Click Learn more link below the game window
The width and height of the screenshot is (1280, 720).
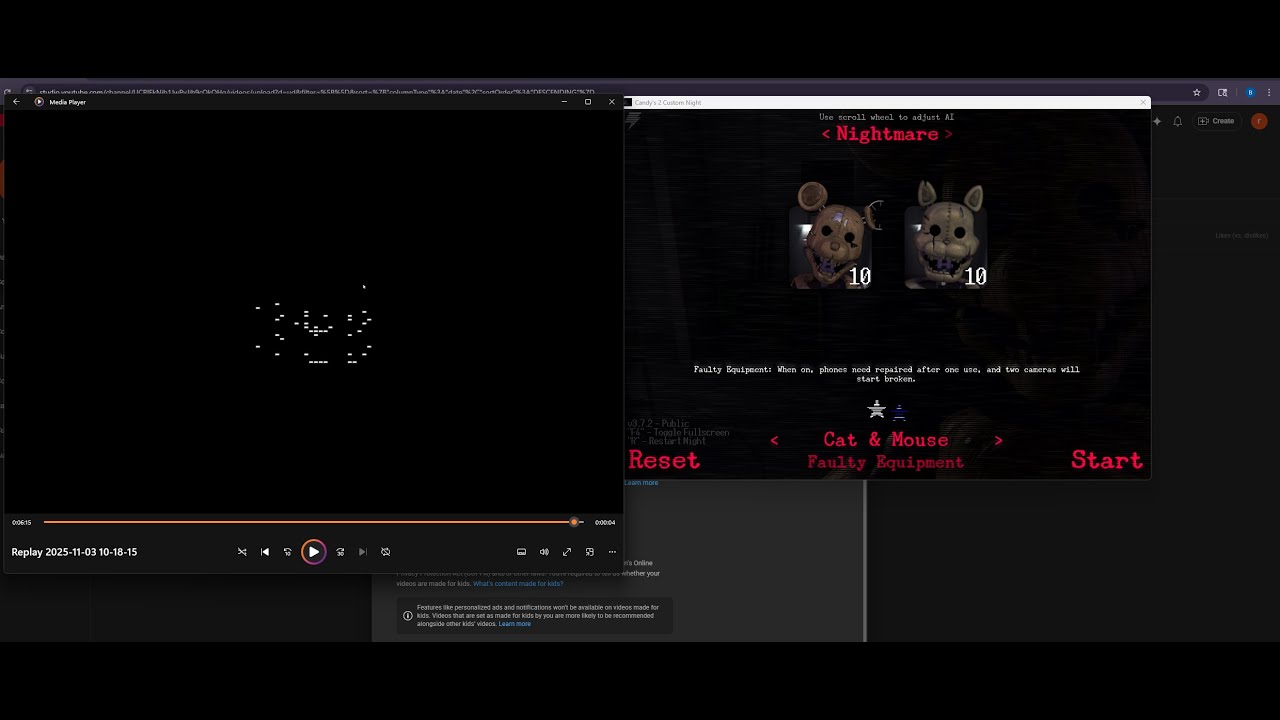click(x=641, y=483)
